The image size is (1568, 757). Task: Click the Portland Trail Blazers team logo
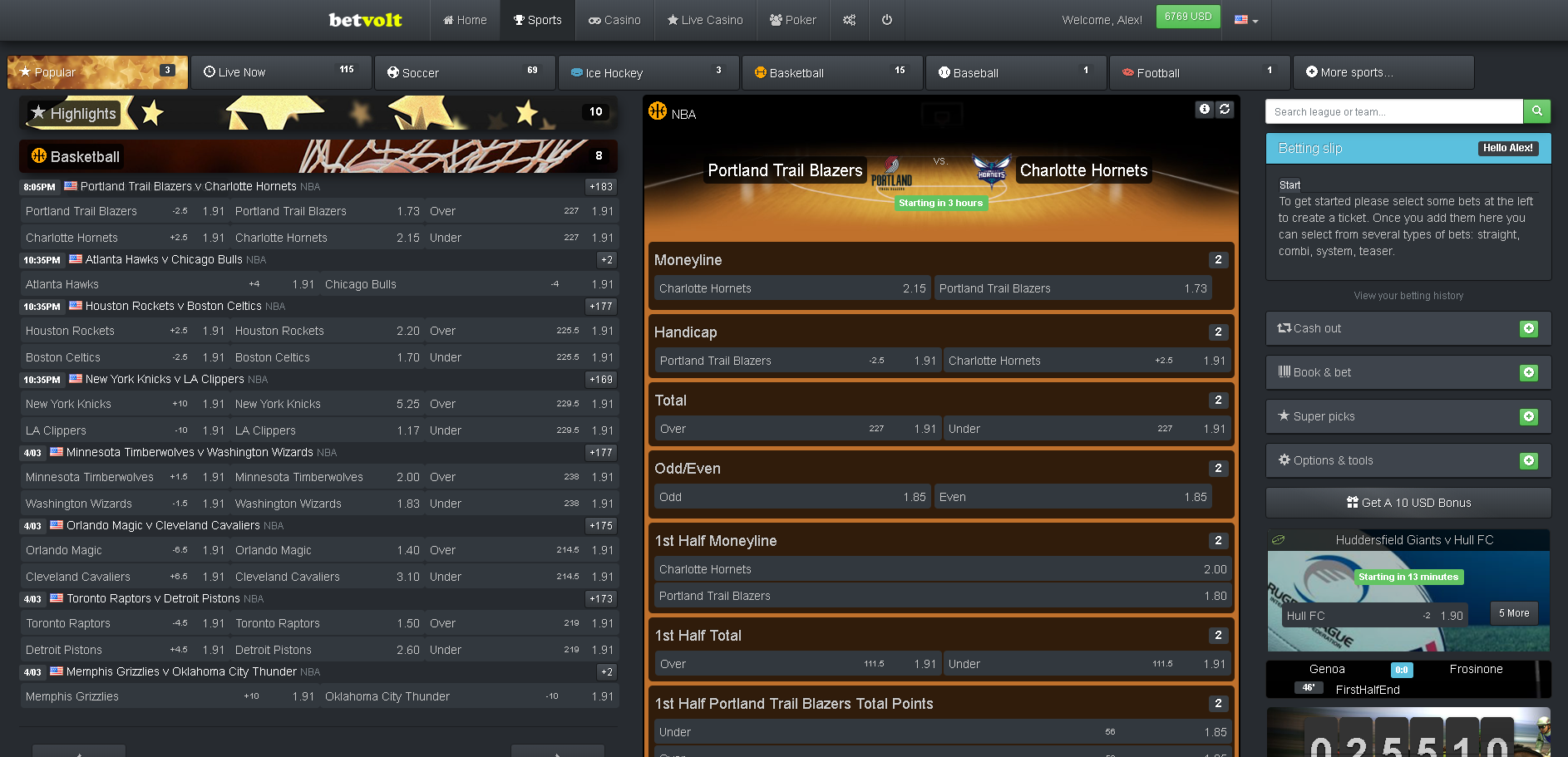pos(892,173)
